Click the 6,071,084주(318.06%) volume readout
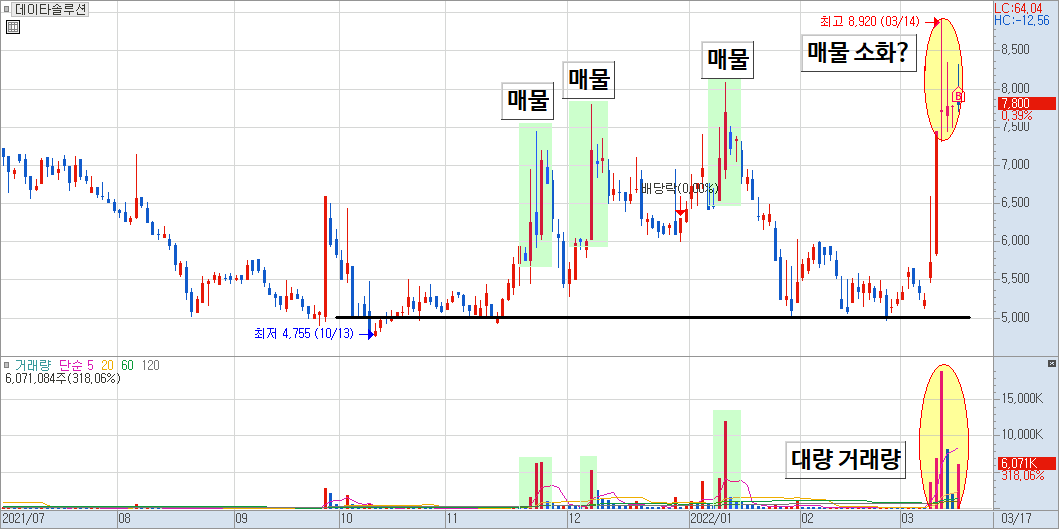The width and height of the screenshot is (1059, 529). point(62,378)
